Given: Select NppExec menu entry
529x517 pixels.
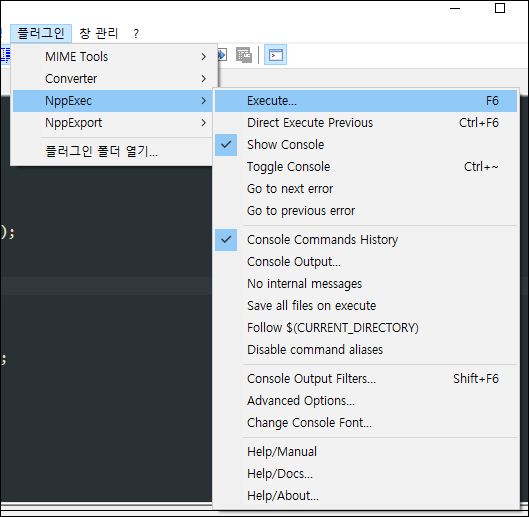Looking at the screenshot, I should tap(113, 101).
